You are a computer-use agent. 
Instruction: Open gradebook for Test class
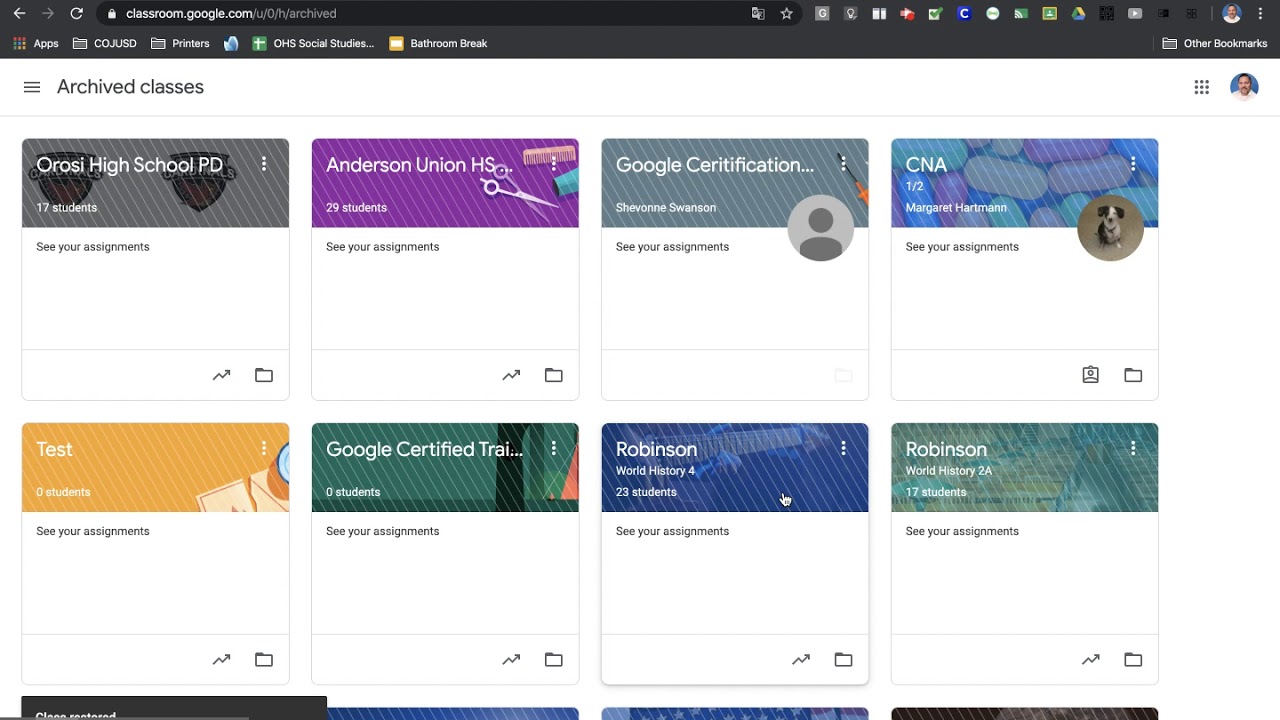point(221,659)
